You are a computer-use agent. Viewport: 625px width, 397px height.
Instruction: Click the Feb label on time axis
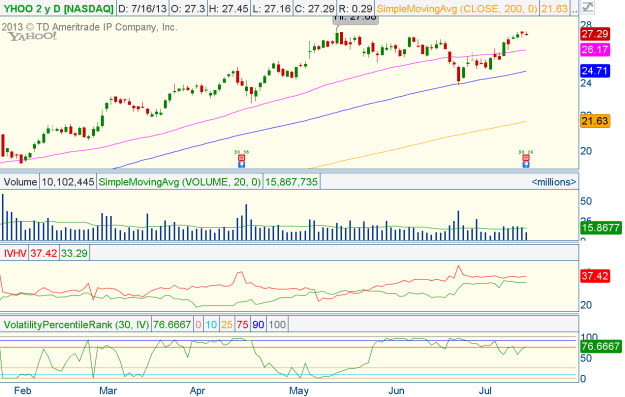tap(22, 391)
